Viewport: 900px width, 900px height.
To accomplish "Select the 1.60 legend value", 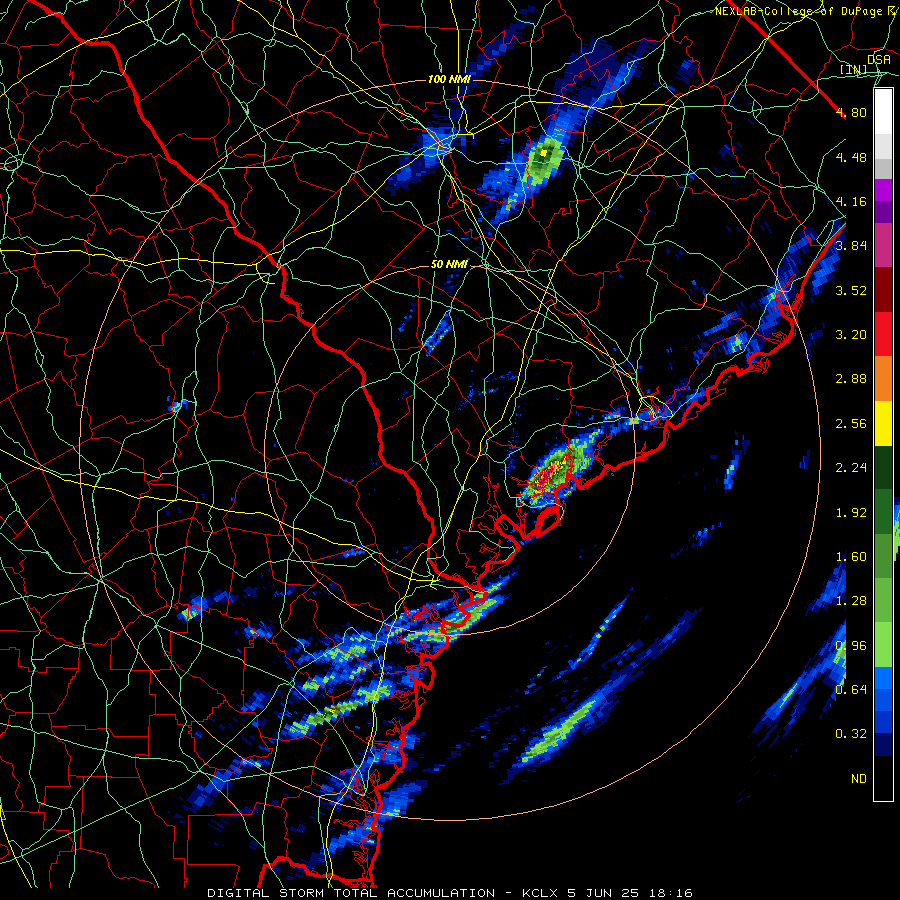I will click(x=851, y=557).
